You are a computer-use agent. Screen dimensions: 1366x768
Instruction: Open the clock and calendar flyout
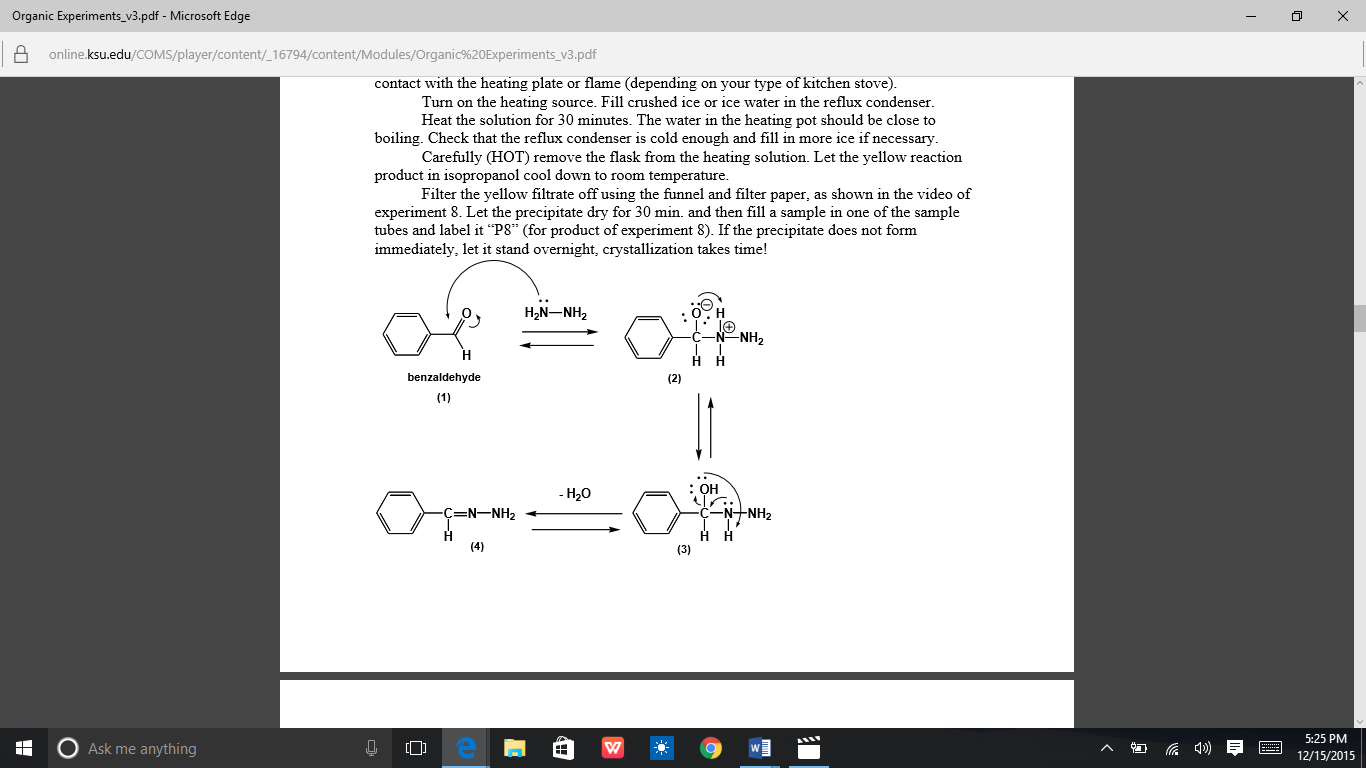click(x=1327, y=748)
